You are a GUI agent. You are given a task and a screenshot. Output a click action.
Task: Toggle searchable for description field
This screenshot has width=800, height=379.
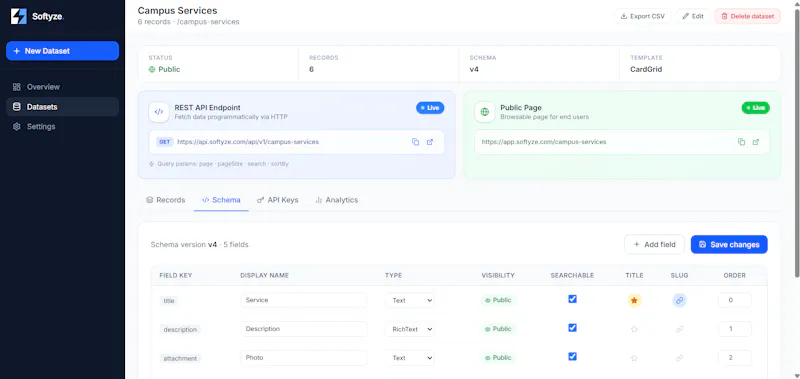click(572, 327)
